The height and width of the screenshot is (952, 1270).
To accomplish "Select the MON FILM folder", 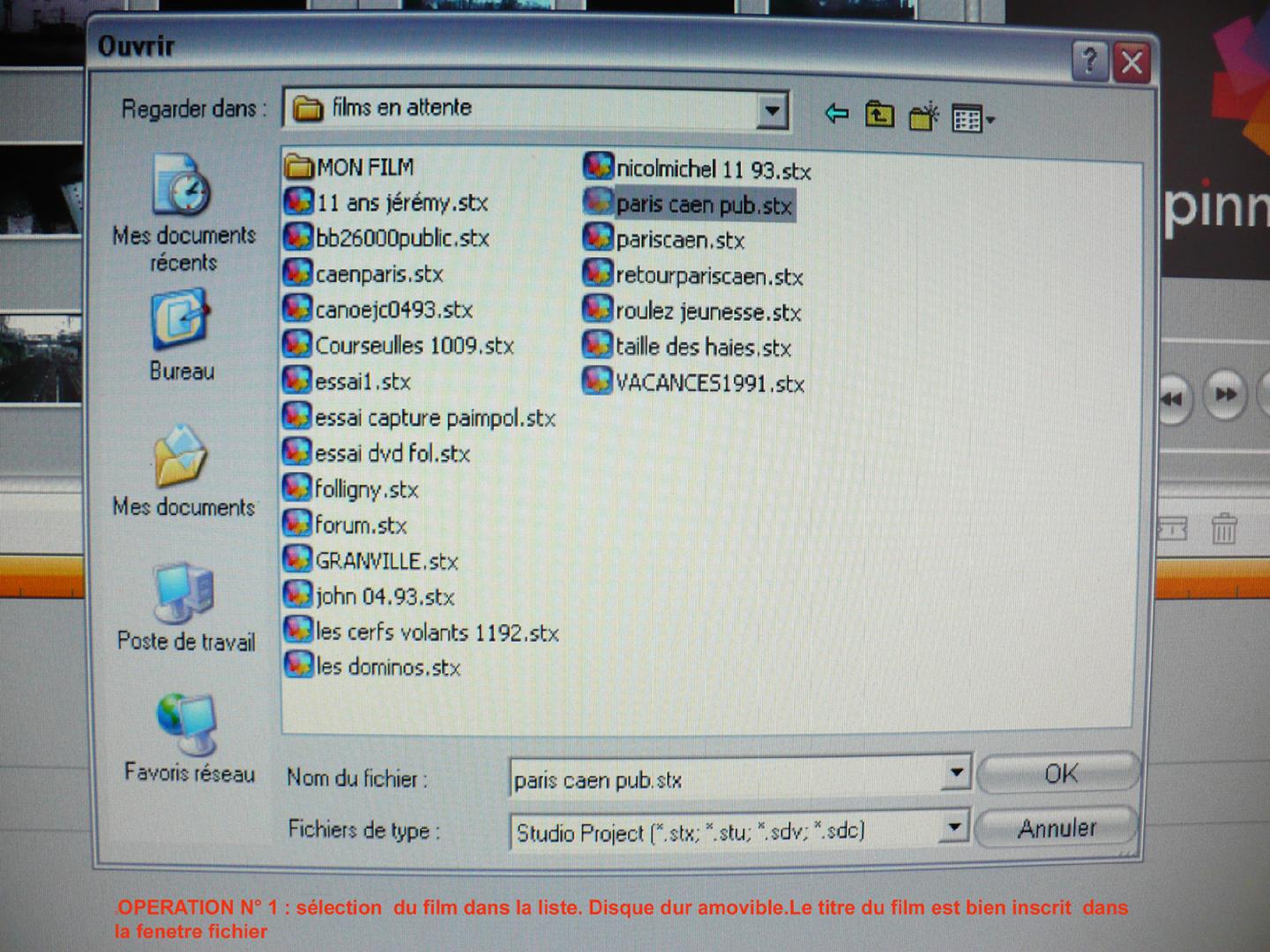I will [x=349, y=166].
